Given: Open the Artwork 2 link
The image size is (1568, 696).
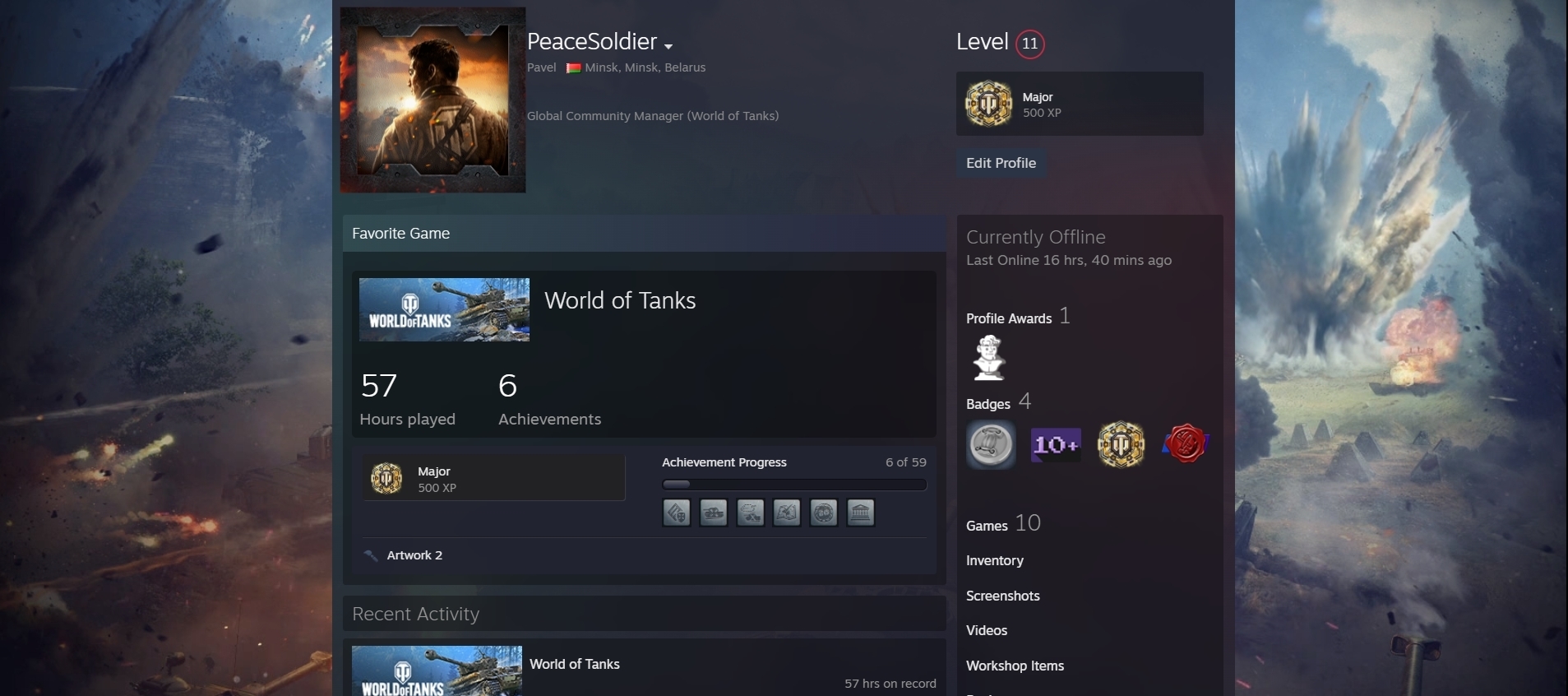Looking at the screenshot, I should pyautogui.click(x=414, y=555).
